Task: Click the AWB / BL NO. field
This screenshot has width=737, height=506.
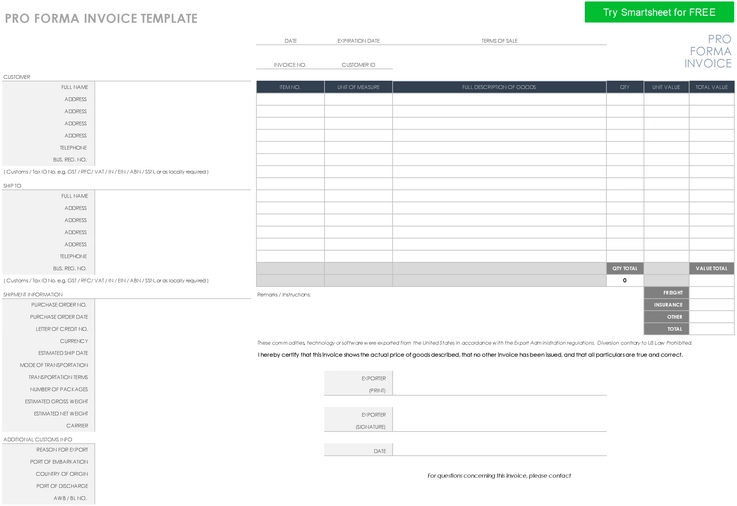Action: click(173, 498)
